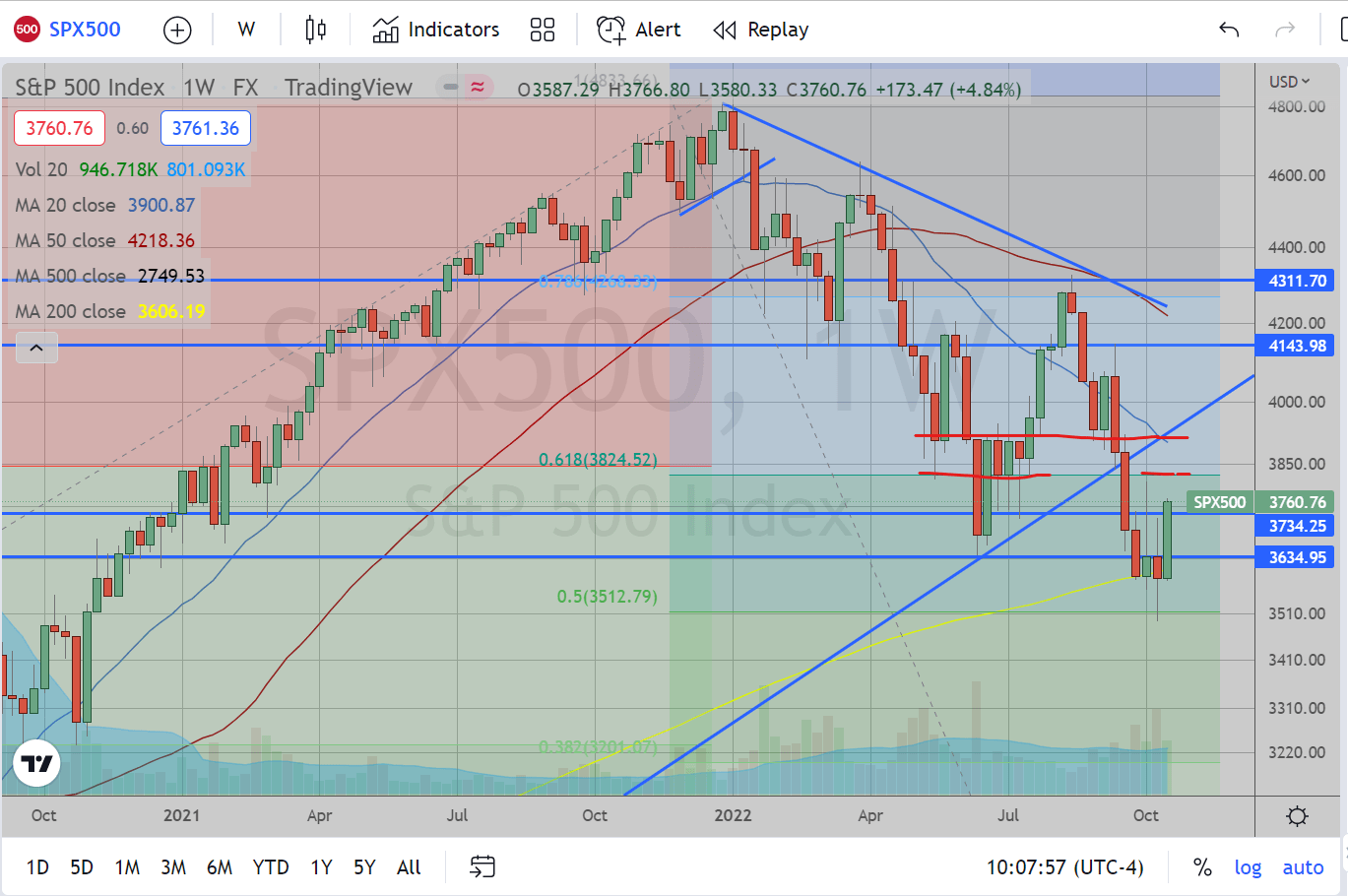Select the 0.618(3824.52) Fibonacci level
1348x896 pixels.
tap(598, 460)
